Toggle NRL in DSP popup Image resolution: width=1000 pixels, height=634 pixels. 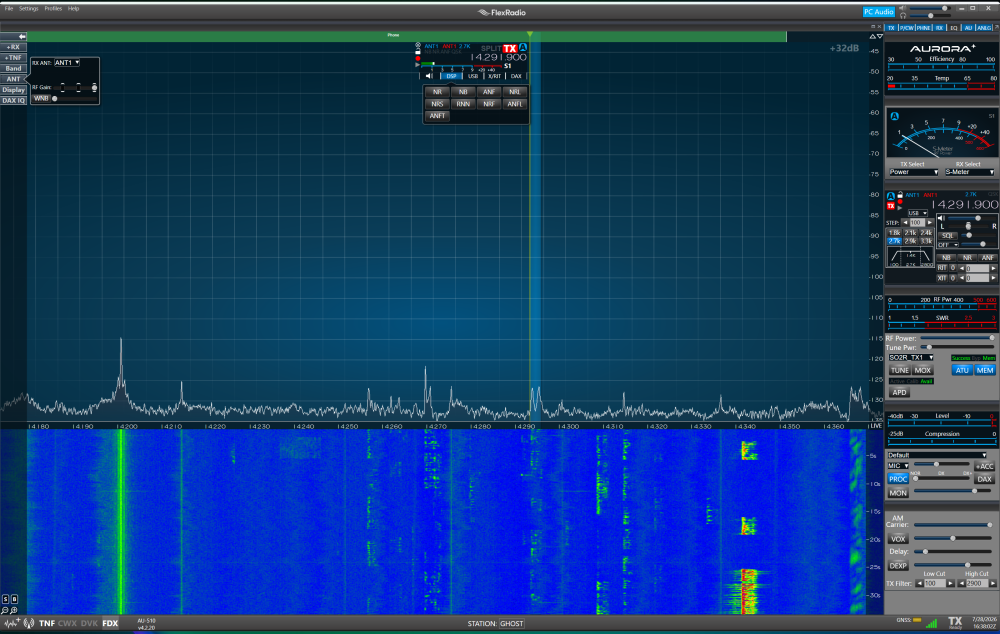pos(514,92)
